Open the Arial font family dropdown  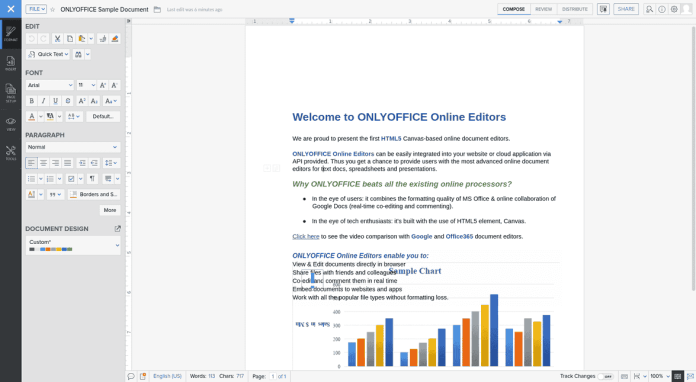click(x=50, y=85)
